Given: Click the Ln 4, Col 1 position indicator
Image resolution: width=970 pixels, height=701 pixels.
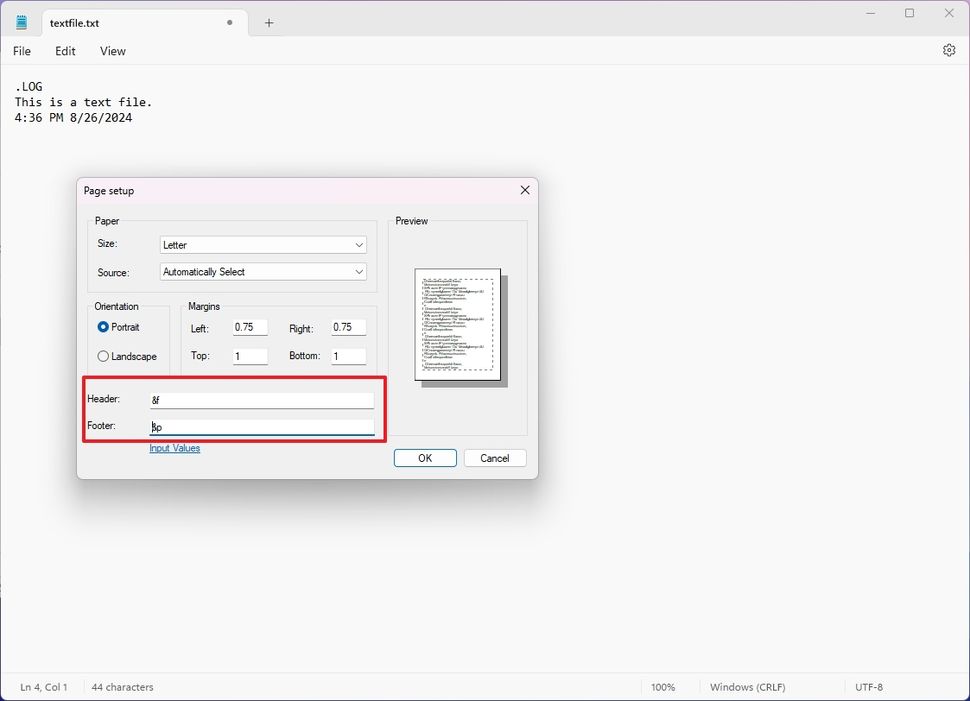Looking at the screenshot, I should point(42,687).
